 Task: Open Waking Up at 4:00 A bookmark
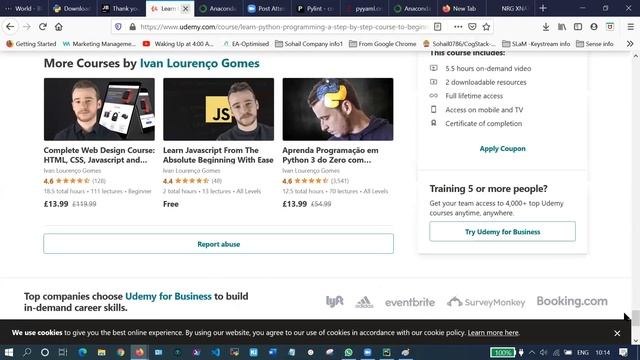[178, 44]
